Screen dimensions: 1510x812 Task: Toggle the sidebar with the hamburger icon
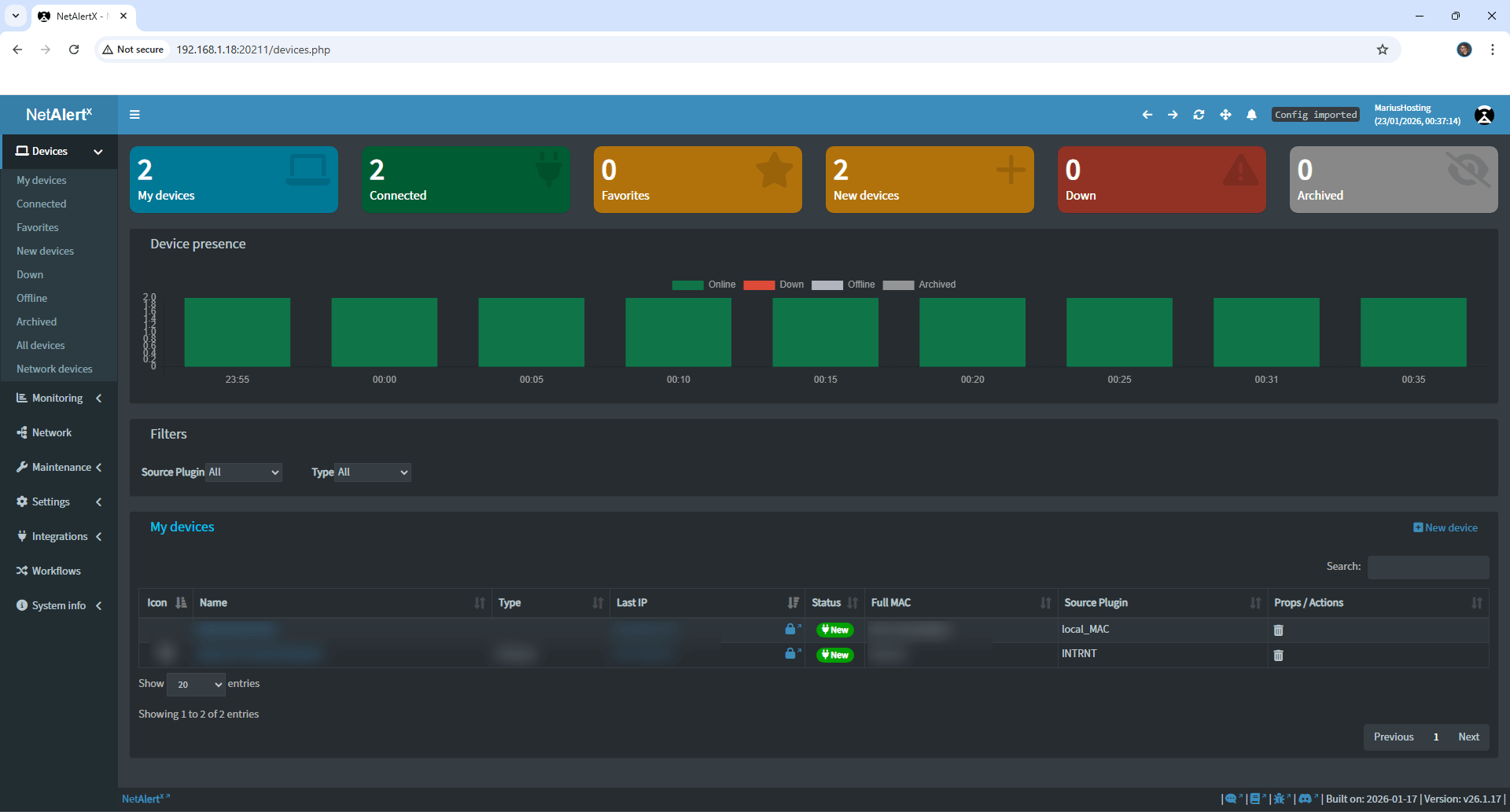(x=134, y=115)
